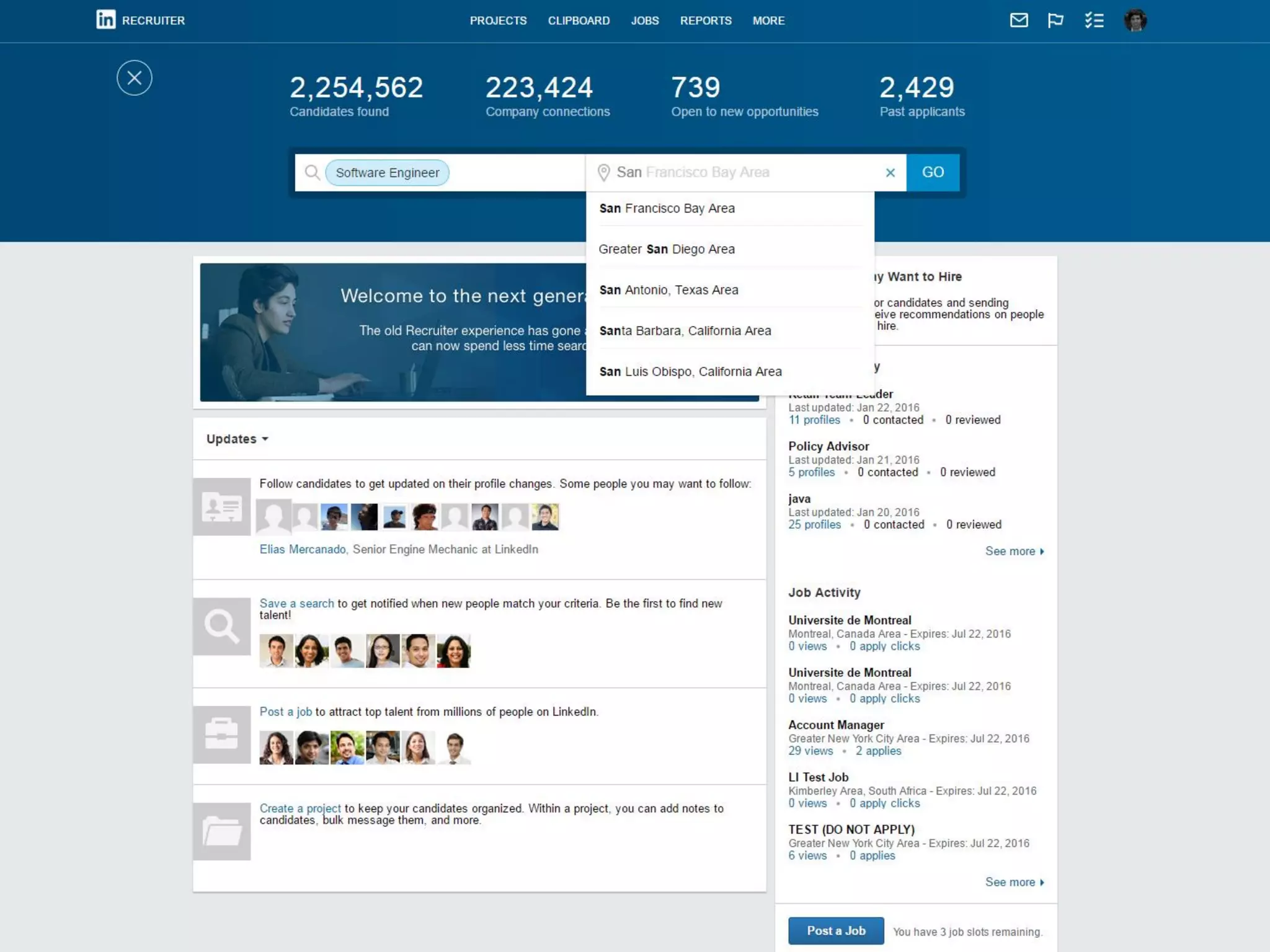
Task: Click the magnifier icon in search box
Action: point(313,172)
